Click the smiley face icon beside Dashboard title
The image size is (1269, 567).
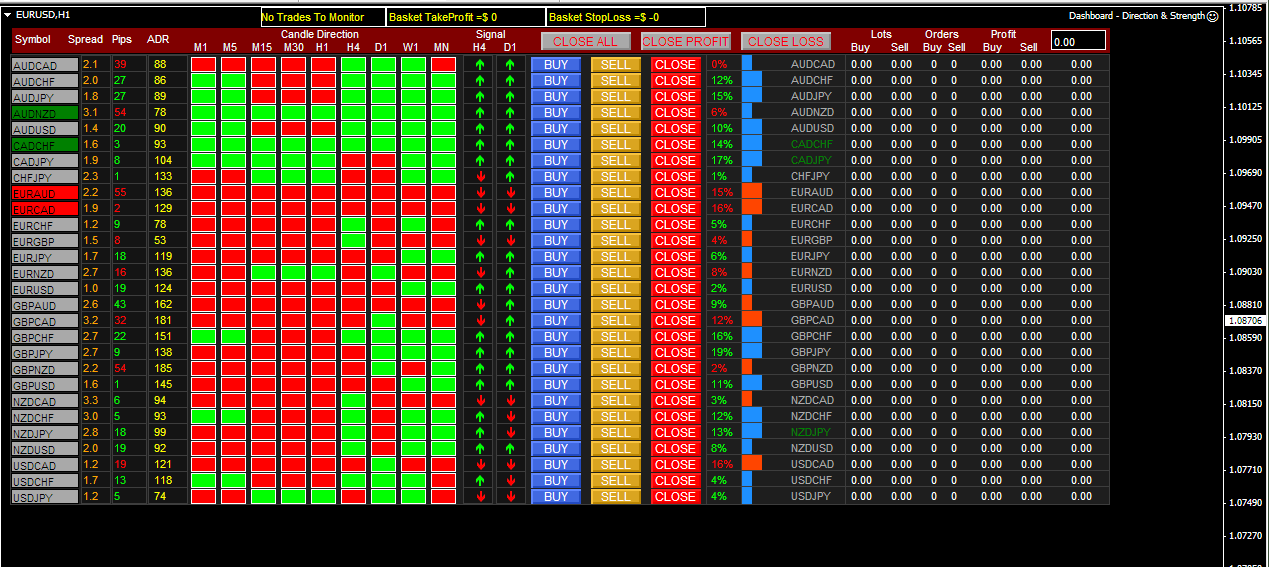1213,16
